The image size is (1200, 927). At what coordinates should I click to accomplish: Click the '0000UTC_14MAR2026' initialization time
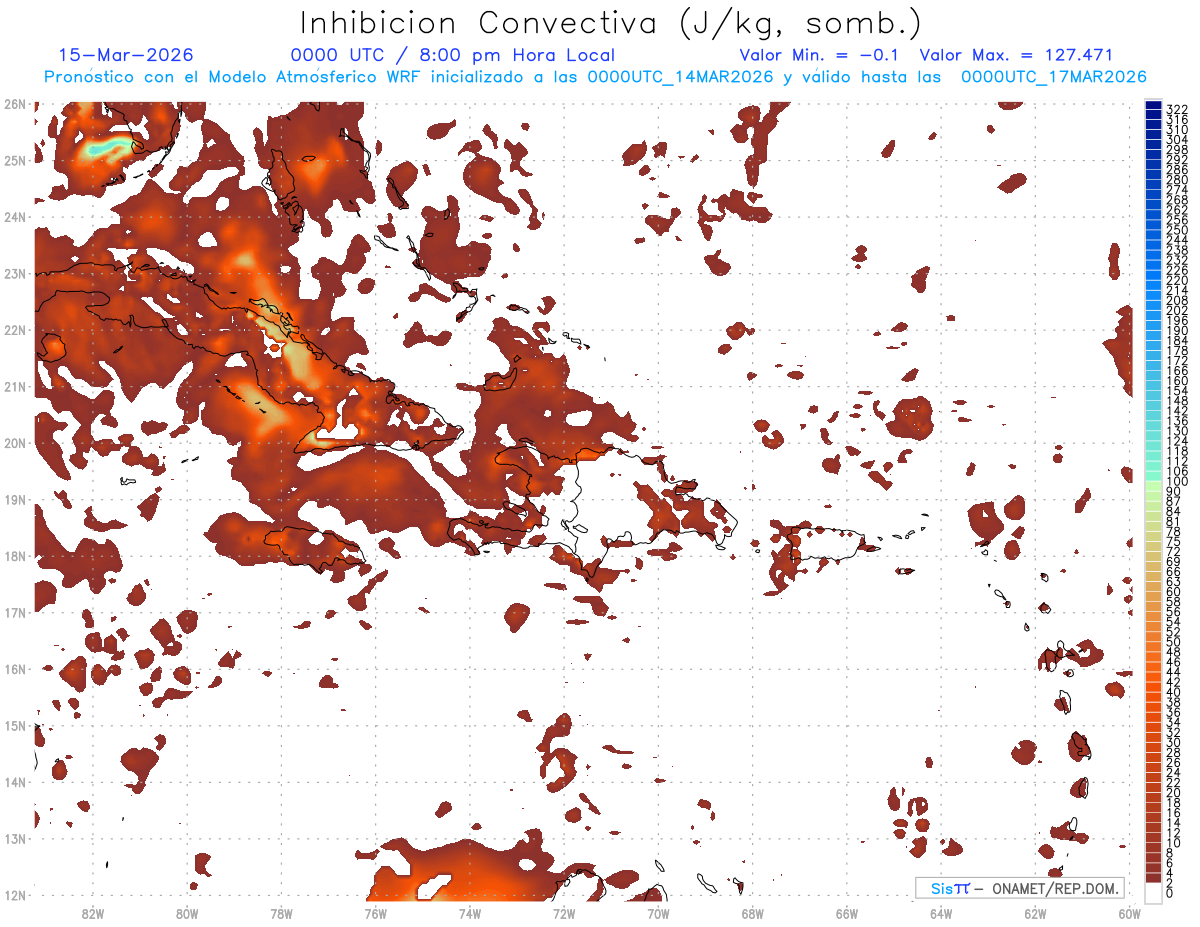coord(680,77)
